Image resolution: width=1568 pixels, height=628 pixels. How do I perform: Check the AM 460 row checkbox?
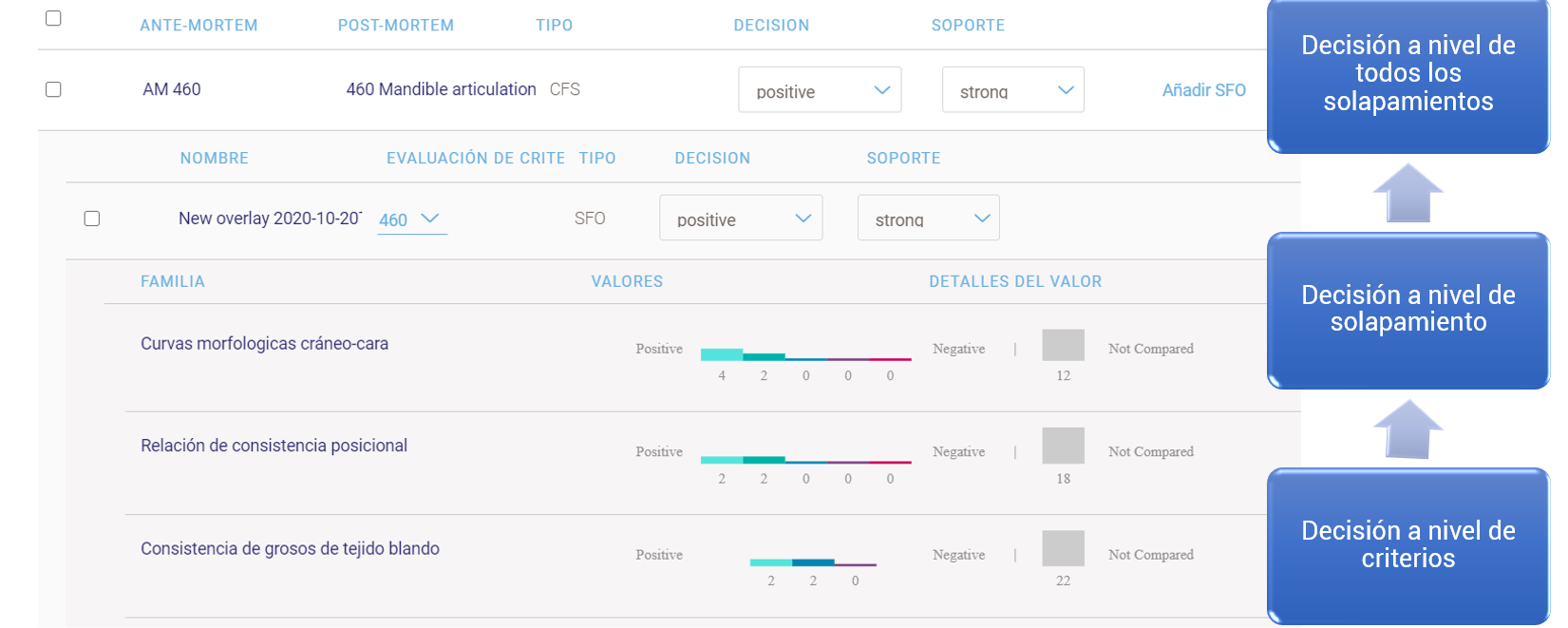53,89
